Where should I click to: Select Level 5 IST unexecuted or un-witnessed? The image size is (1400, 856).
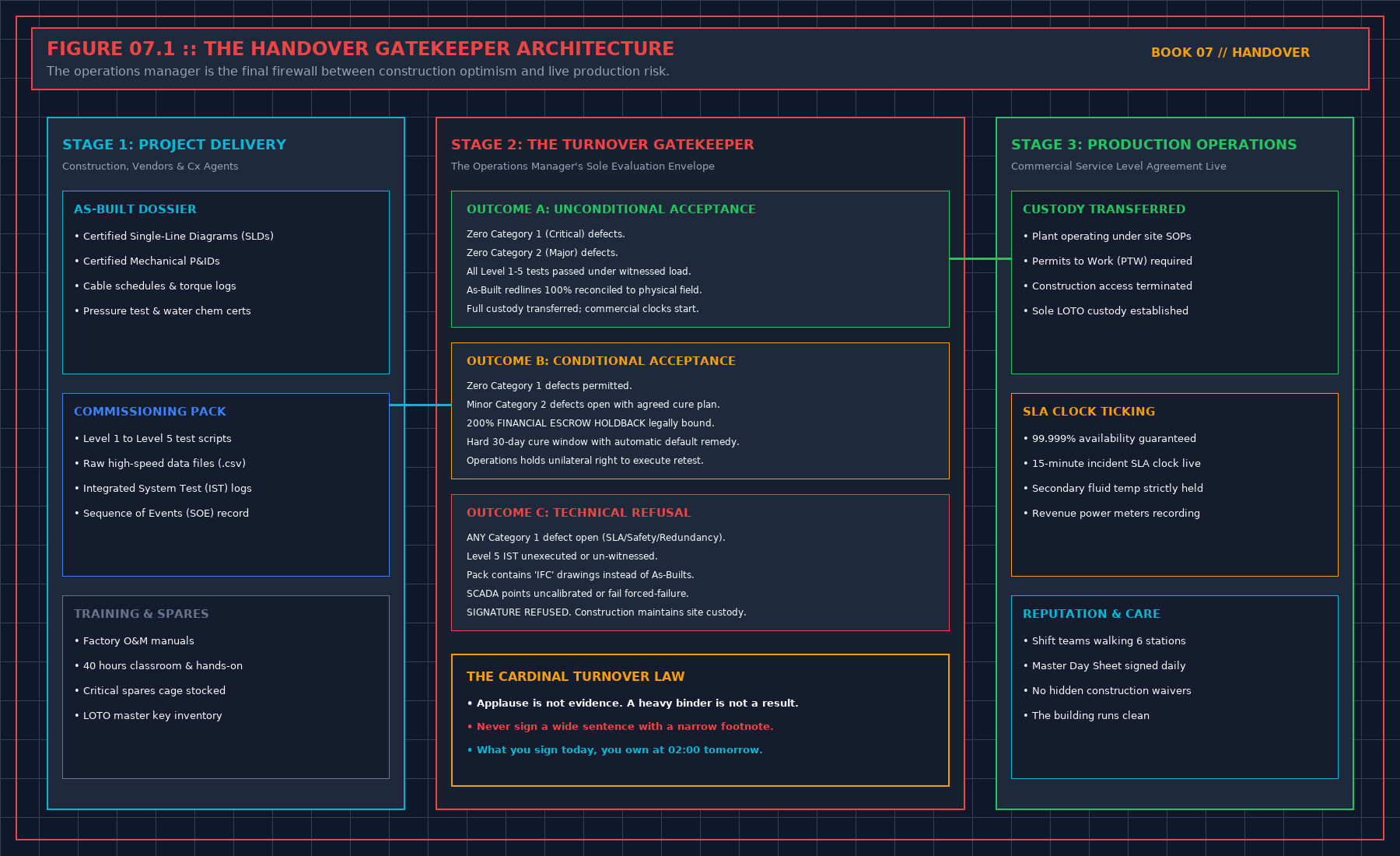(562, 556)
